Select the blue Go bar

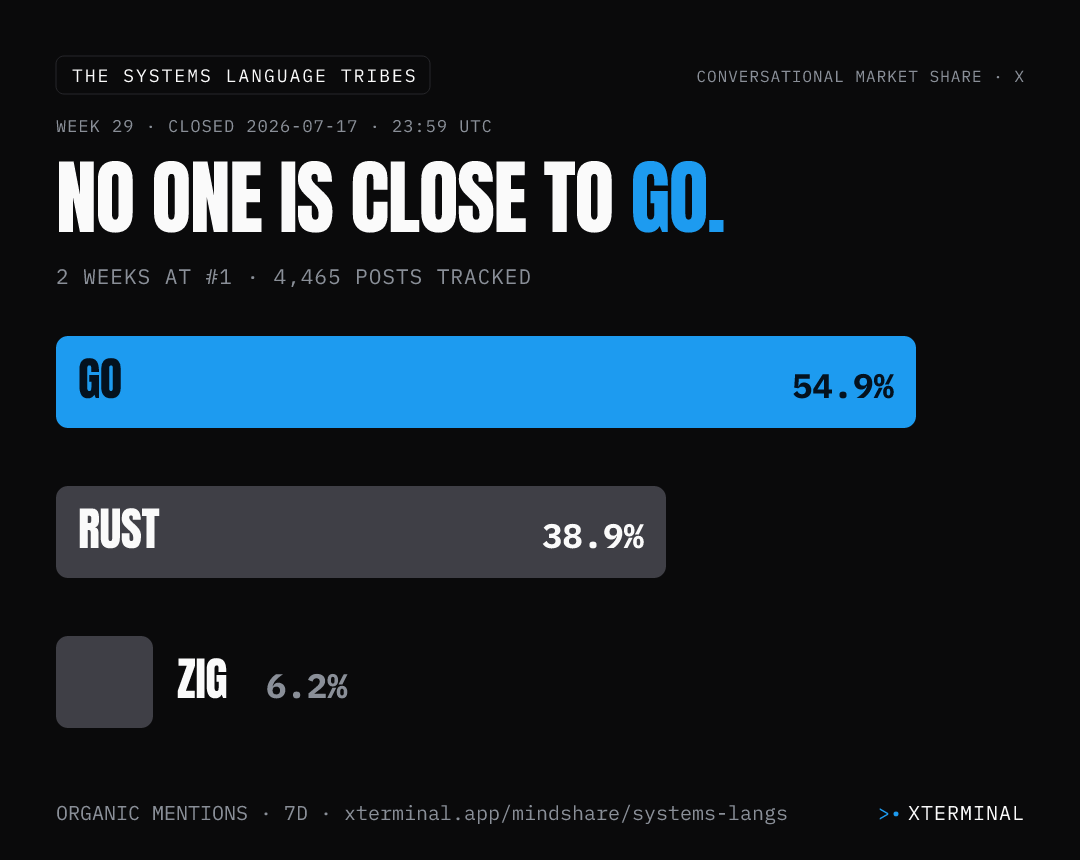tap(486, 382)
